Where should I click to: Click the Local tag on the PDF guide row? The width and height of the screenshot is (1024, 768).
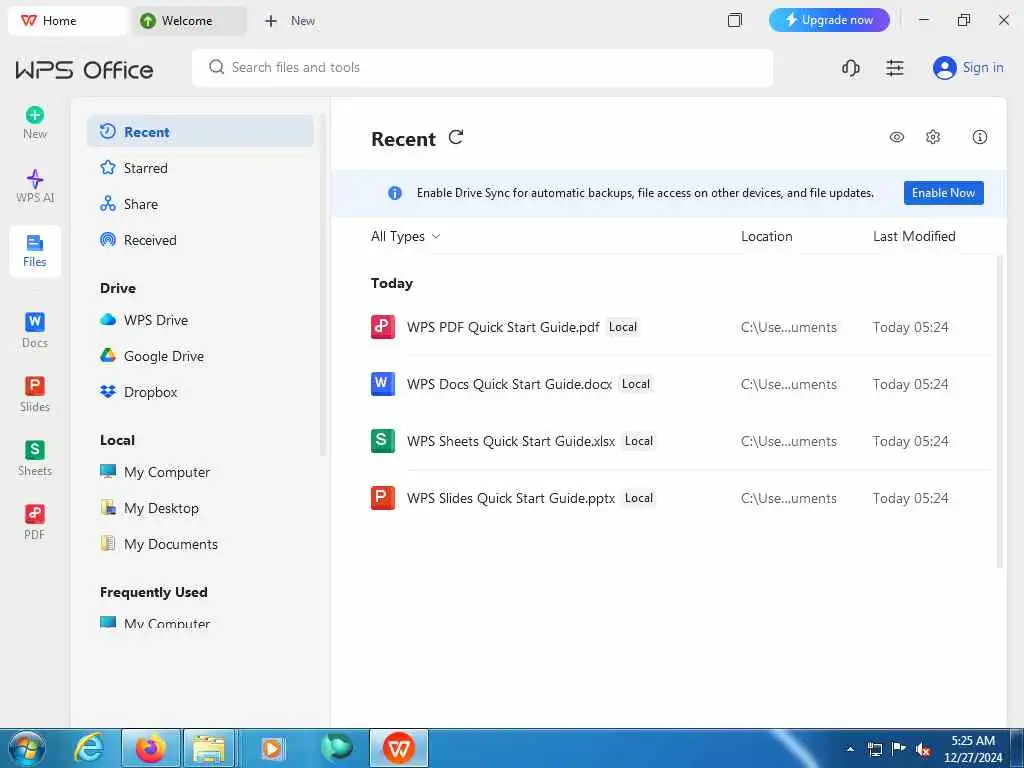(622, 327)
